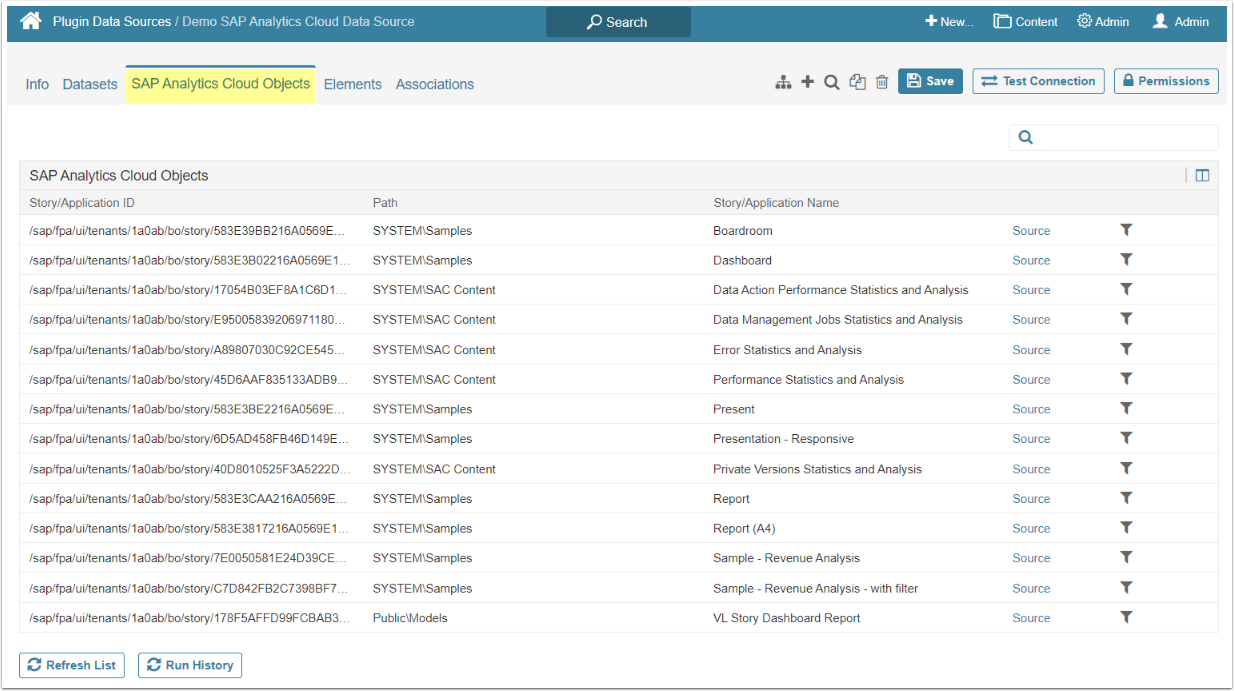Image resolution: width=1234 pixels, height=691 pixels.
Task: Select story ID starting 178F5AFFD99FCBAB3
Action: [190, 618]
